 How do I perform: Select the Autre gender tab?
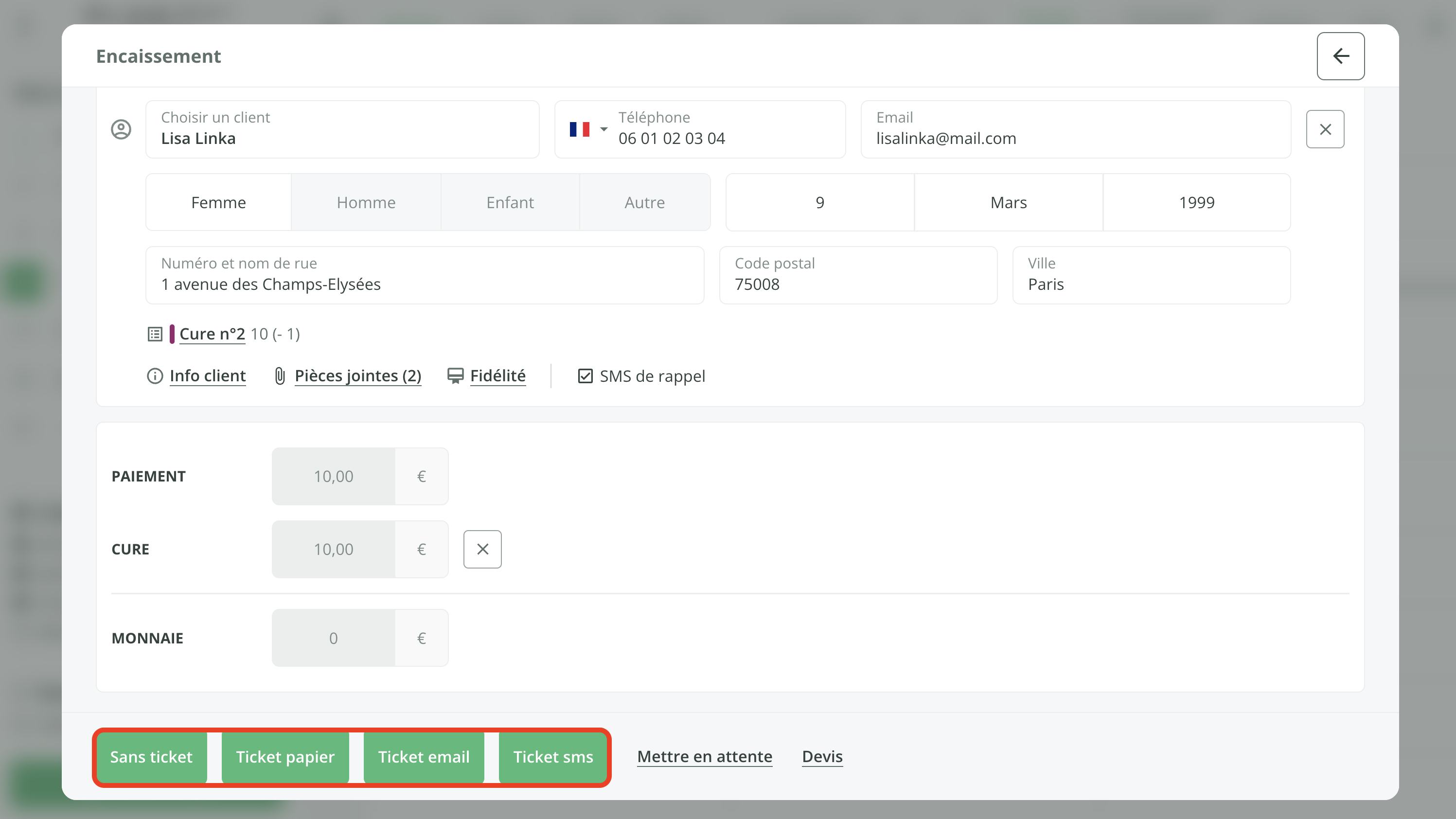tap(644, 202)
